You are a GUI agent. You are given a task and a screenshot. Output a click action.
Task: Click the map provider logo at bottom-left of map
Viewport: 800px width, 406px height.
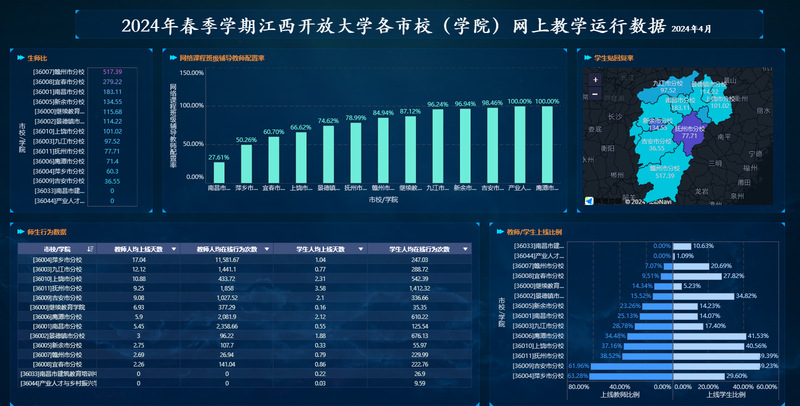pyautogui.click(x=589, y=201)
